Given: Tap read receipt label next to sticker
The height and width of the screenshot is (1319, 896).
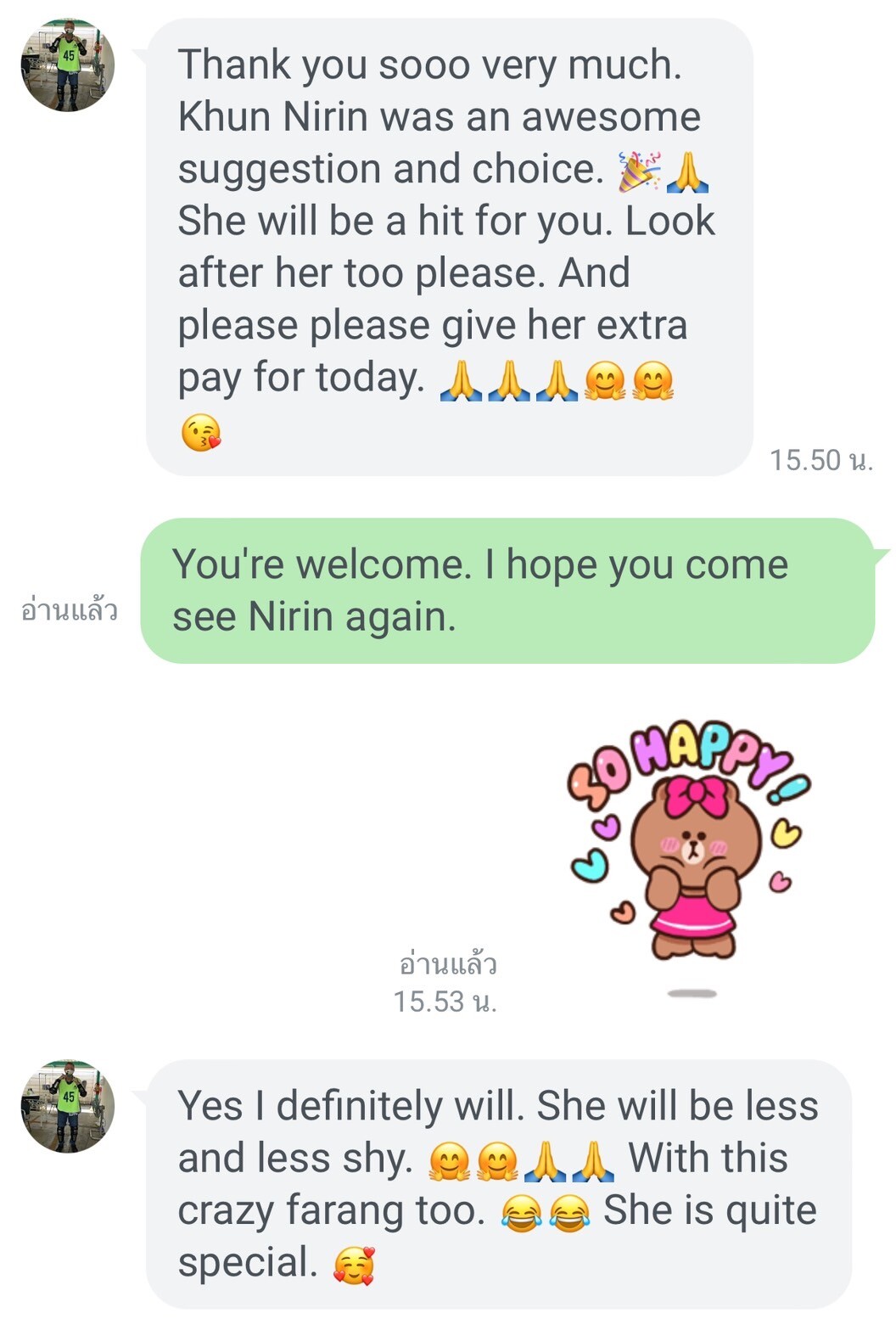Looking at the screenshot, I should click(447, 964).
